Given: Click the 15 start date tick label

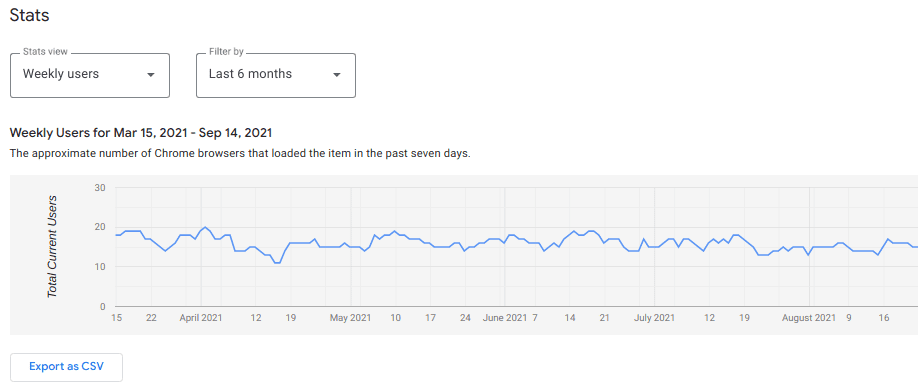Looking at the screenshot, I should tap(117, 318).
